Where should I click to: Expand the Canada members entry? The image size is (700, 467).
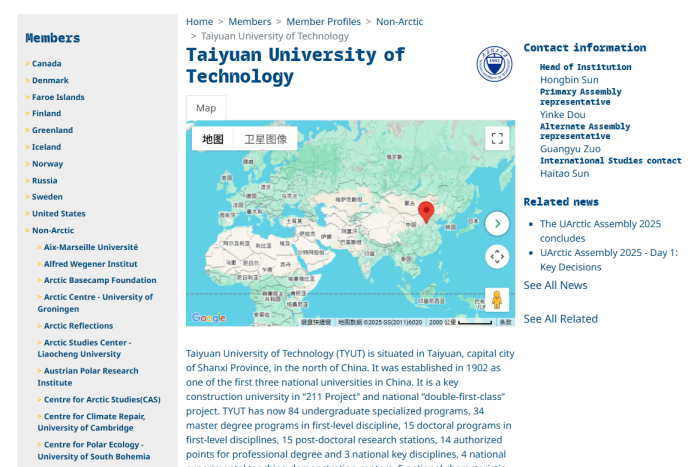[x=46, y=64]
